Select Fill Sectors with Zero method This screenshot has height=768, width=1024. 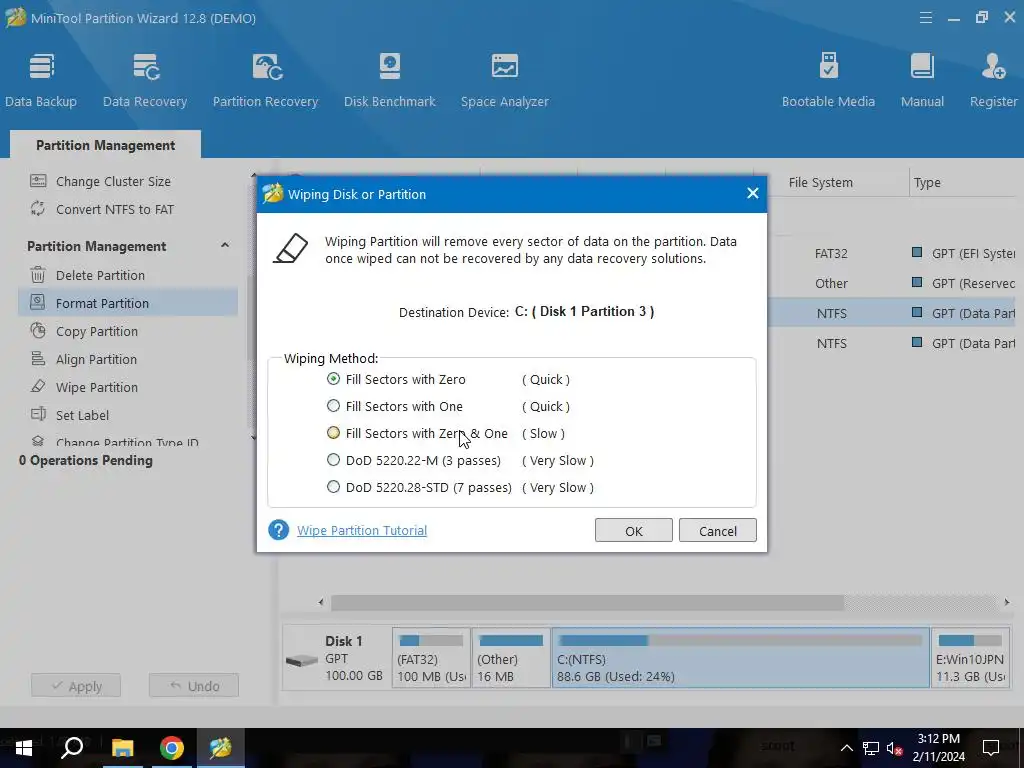pos(333,379)
